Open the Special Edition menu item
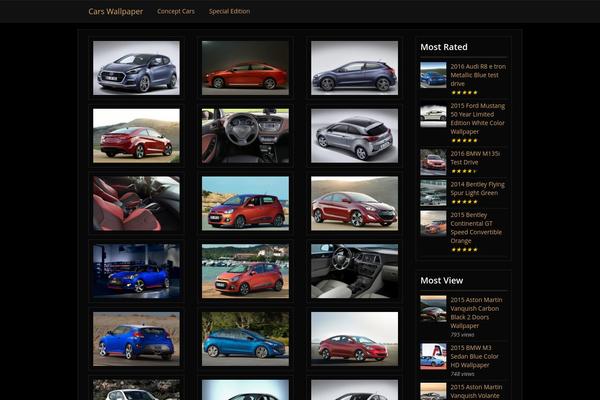600x400 pixels. tap(229, 11)
